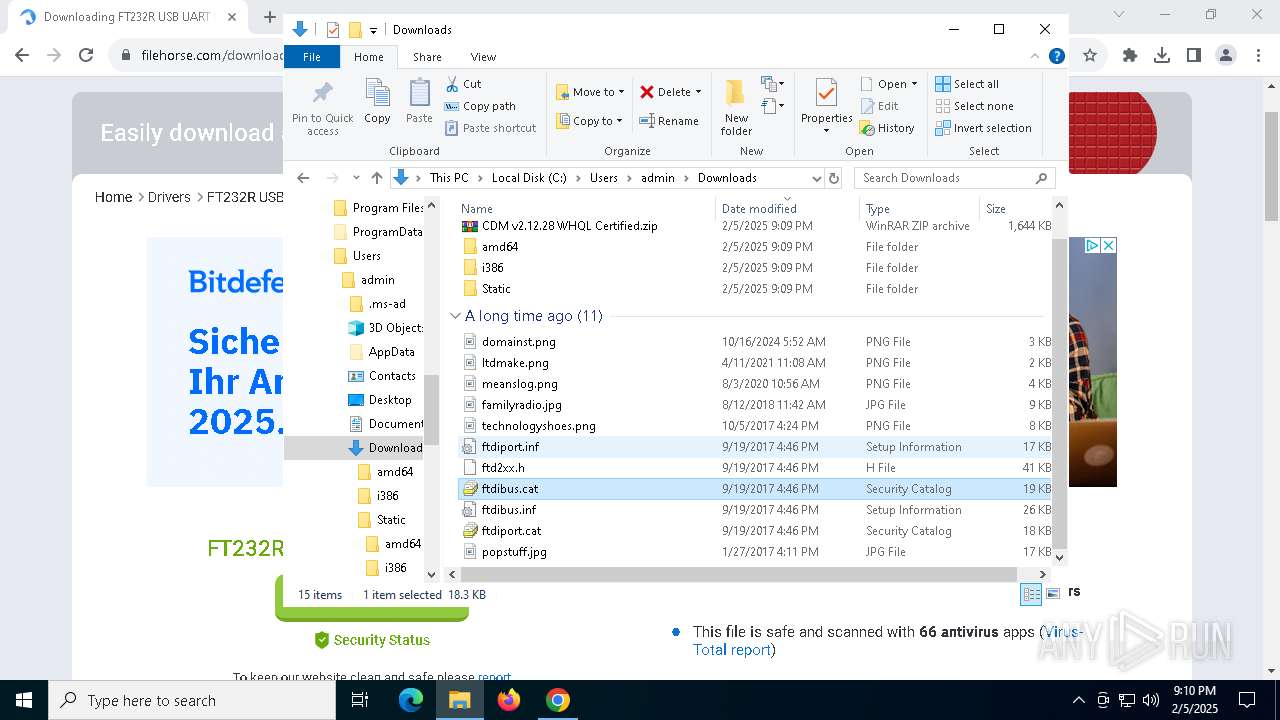Image resolution: width=1280 pixels, height=720 pixels.
Task: Click the Copy ribbon button
Action: [377, 102]
